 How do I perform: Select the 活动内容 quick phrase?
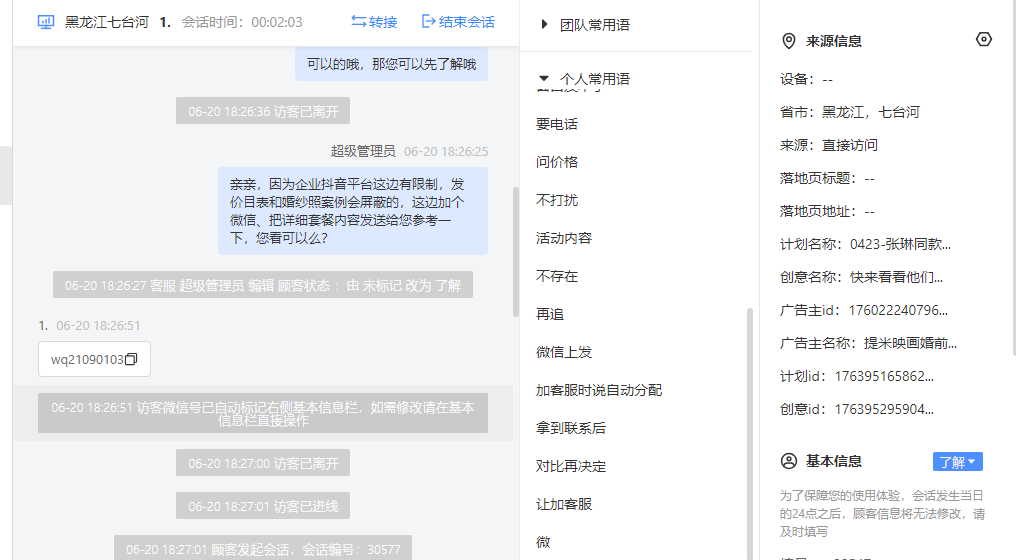pyautogui.click(x=564, y=238)
